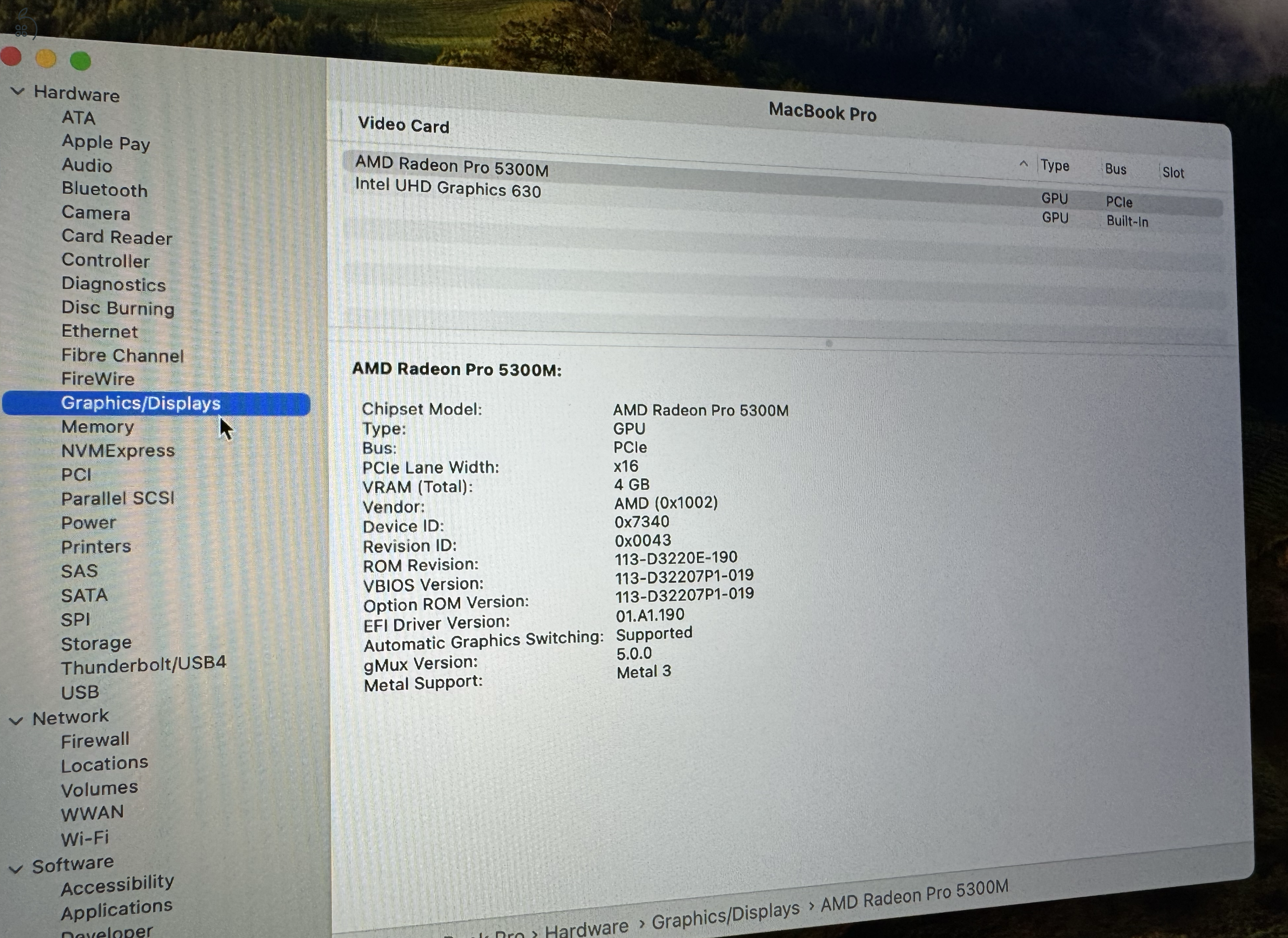This screenshot has width=1288, height=938.
Task: Open FireWire in the sidebar
Action: [x=98, y=379]
